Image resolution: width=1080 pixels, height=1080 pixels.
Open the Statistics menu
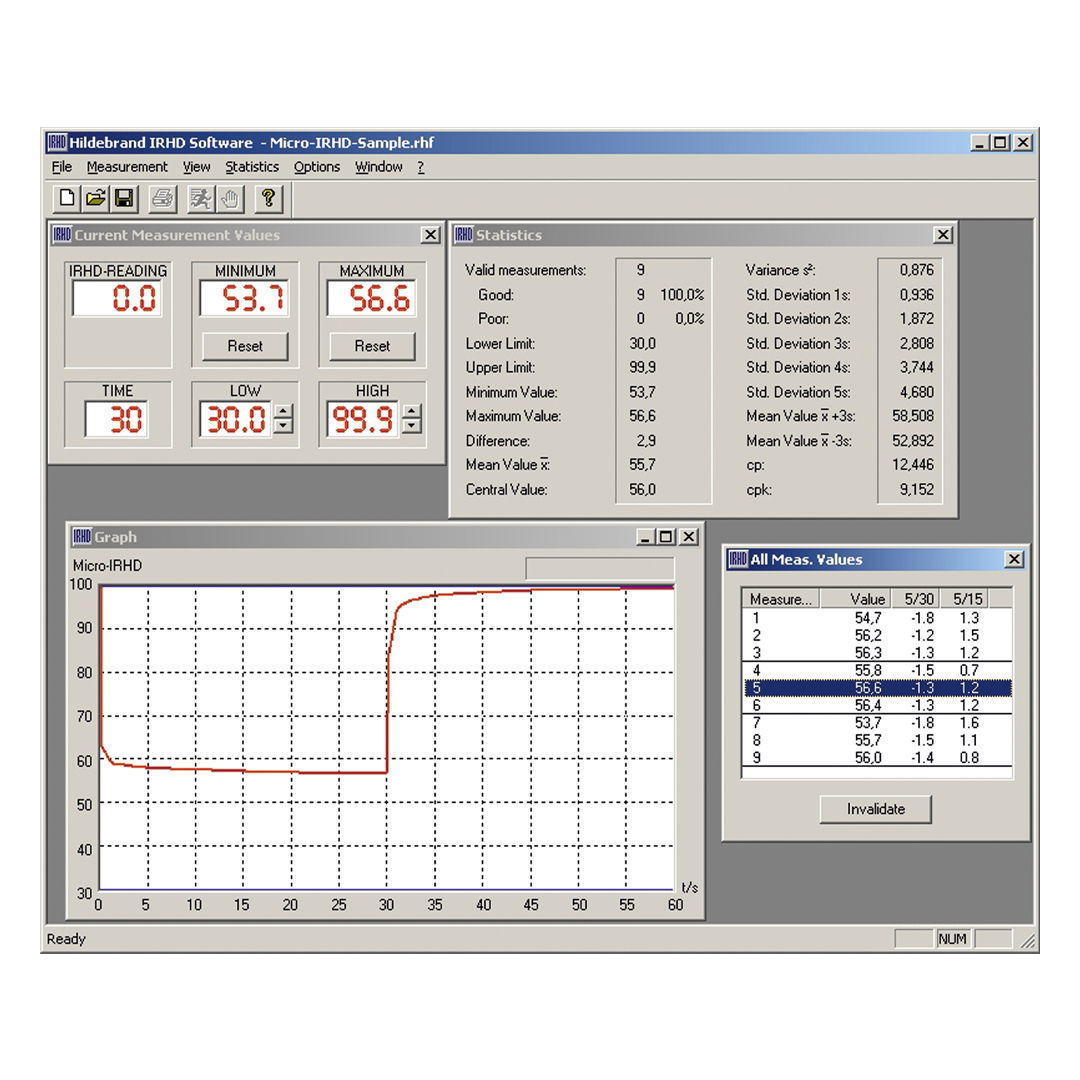point(252,167)
